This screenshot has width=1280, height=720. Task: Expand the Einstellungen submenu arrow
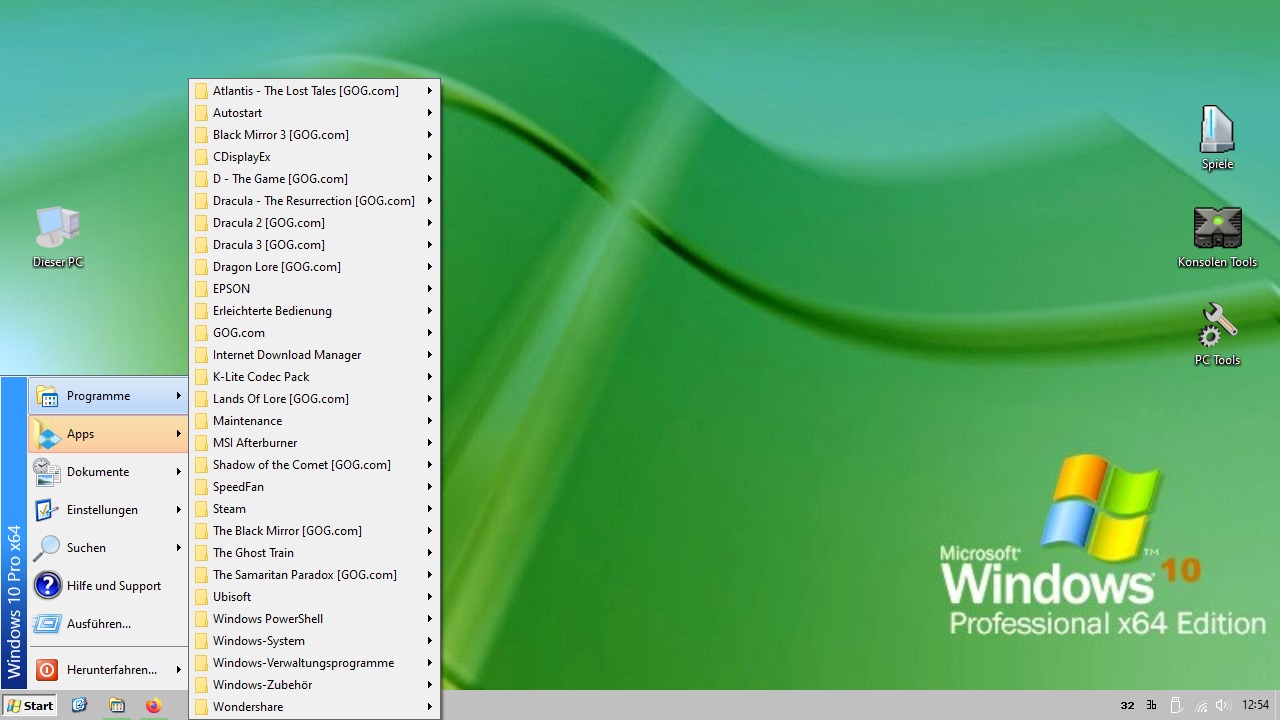click(x=179, y=510)
